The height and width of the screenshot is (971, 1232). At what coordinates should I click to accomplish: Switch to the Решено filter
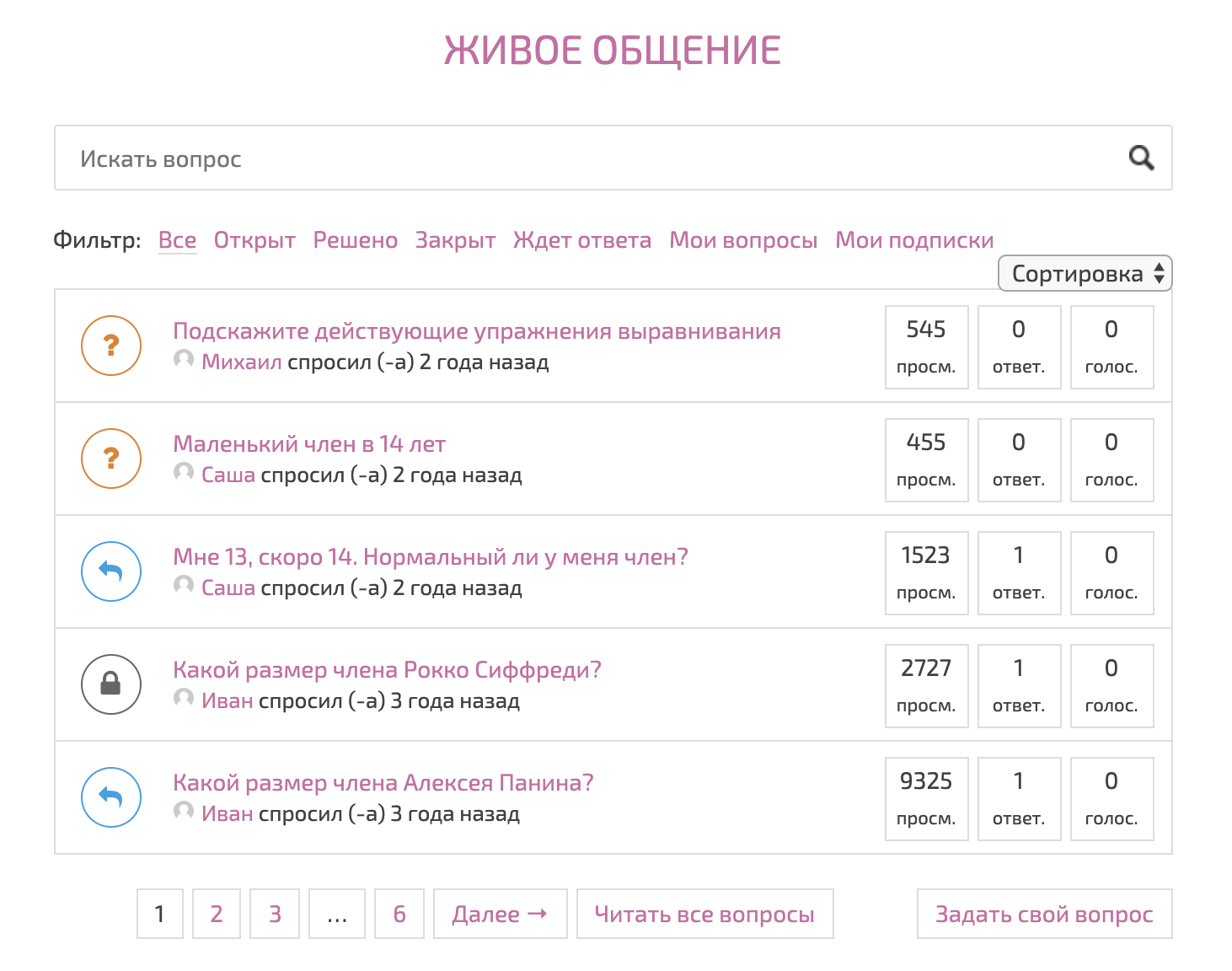coord(355,240)
